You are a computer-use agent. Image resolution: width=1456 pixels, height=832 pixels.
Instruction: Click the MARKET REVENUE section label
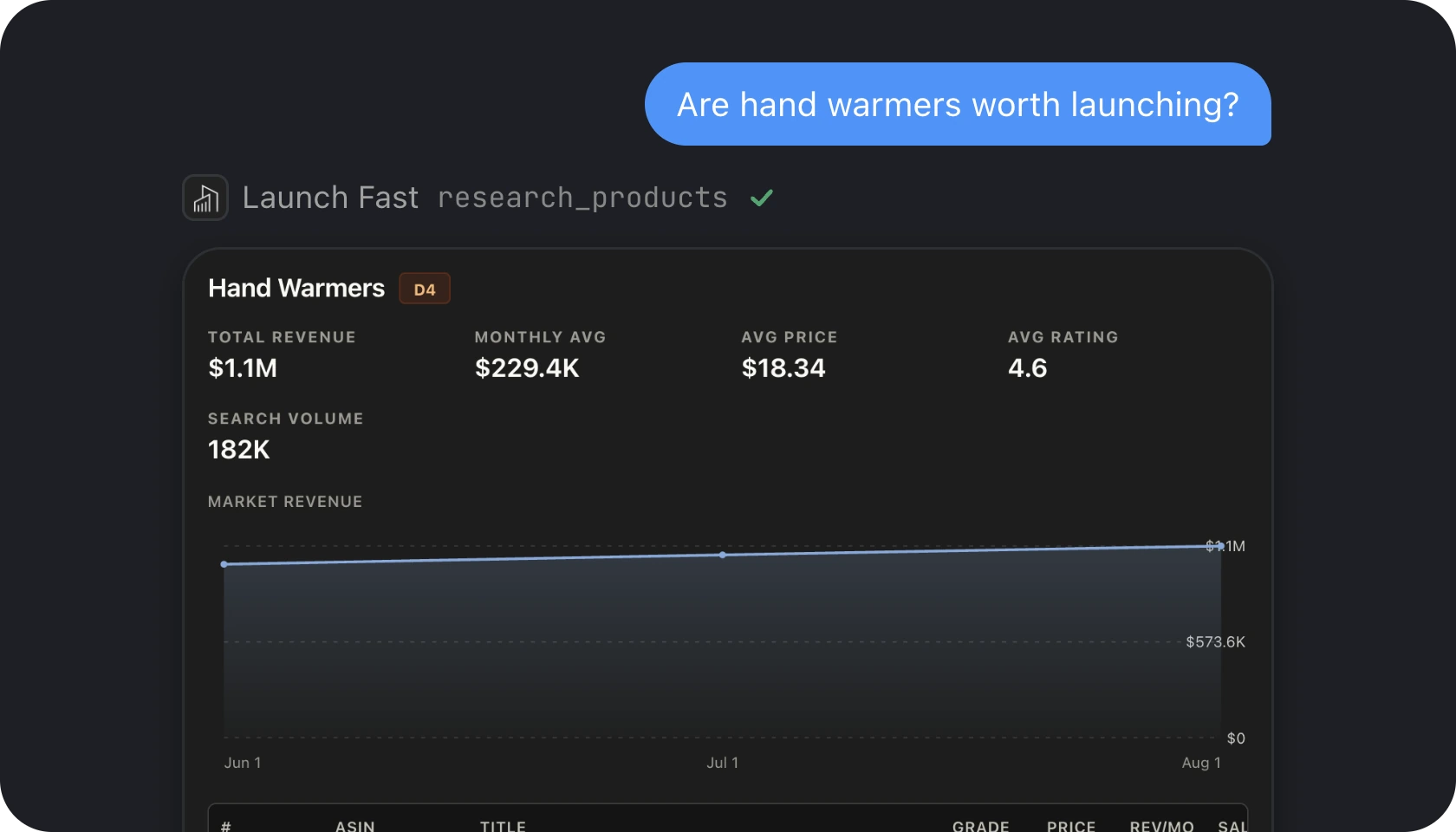pos(285,502)
